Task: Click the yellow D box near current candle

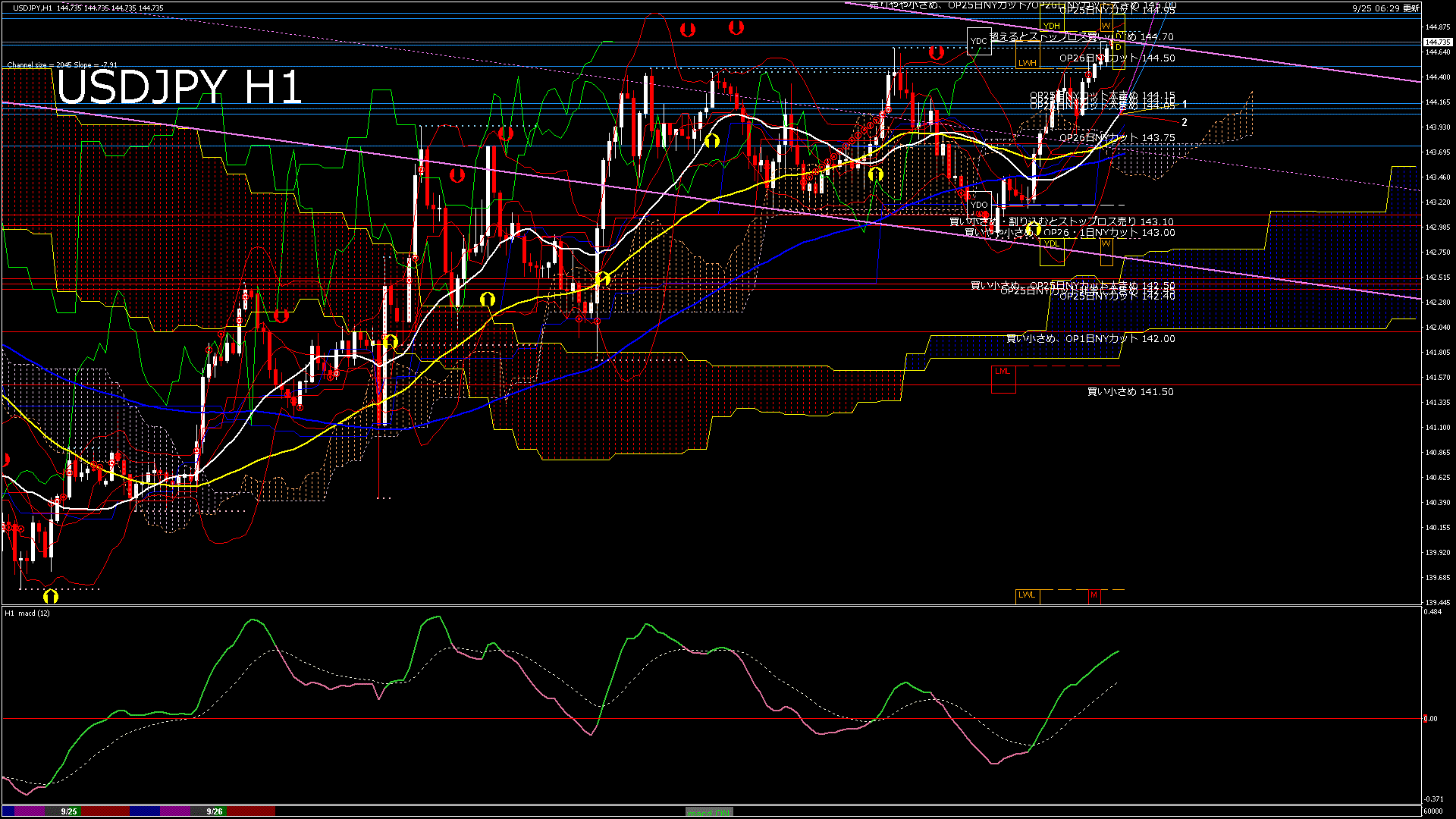Action: coord(1118,48)
